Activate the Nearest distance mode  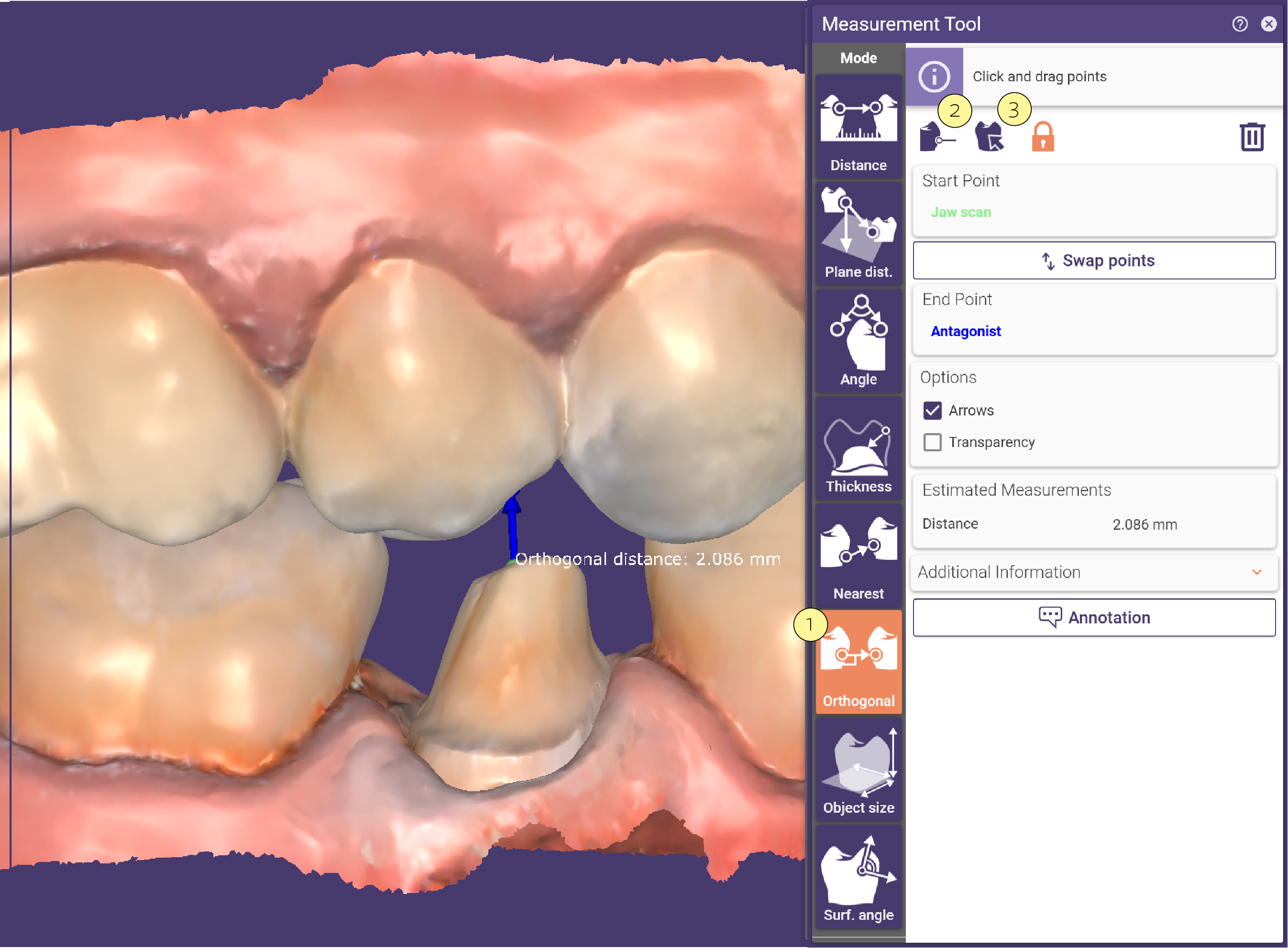(x=858, y=556)
